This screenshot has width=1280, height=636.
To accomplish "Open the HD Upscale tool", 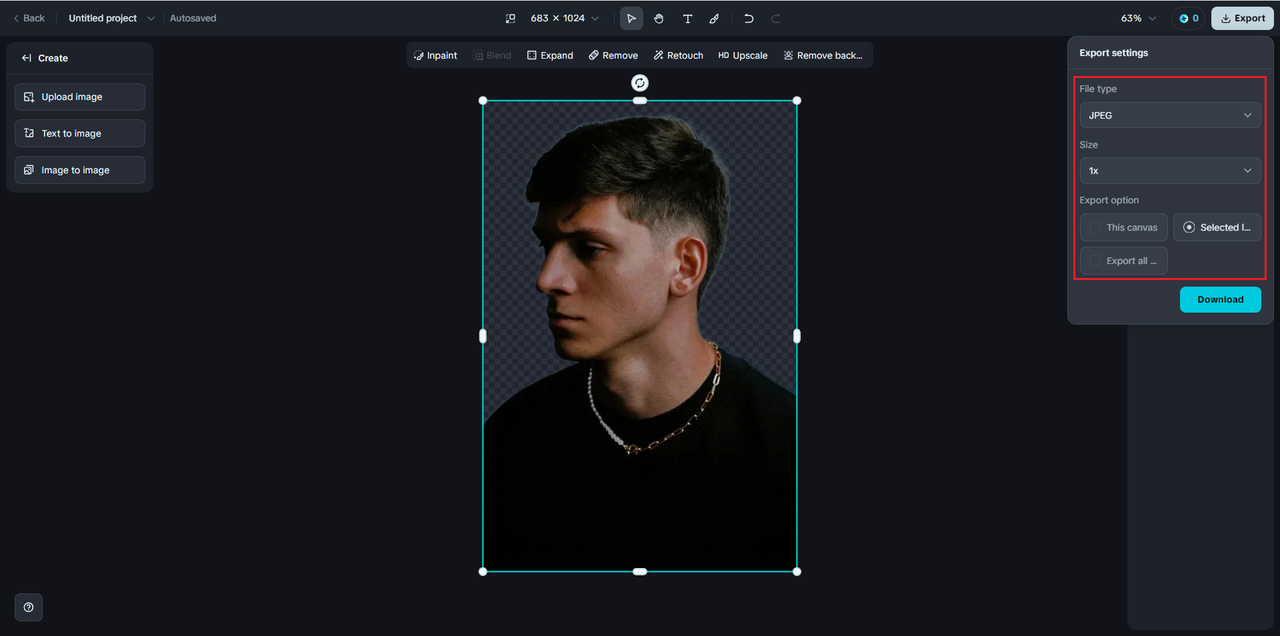I will point(743,55).
